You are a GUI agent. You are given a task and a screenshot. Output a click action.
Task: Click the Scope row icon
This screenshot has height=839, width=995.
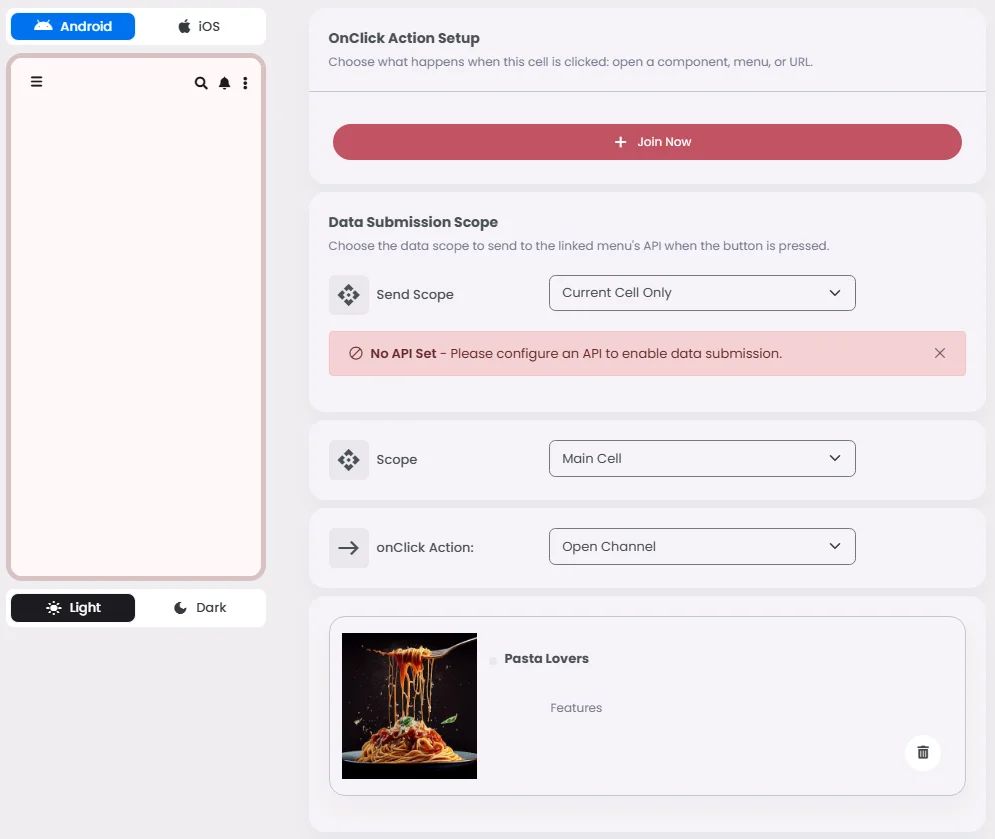click(348, 459)
